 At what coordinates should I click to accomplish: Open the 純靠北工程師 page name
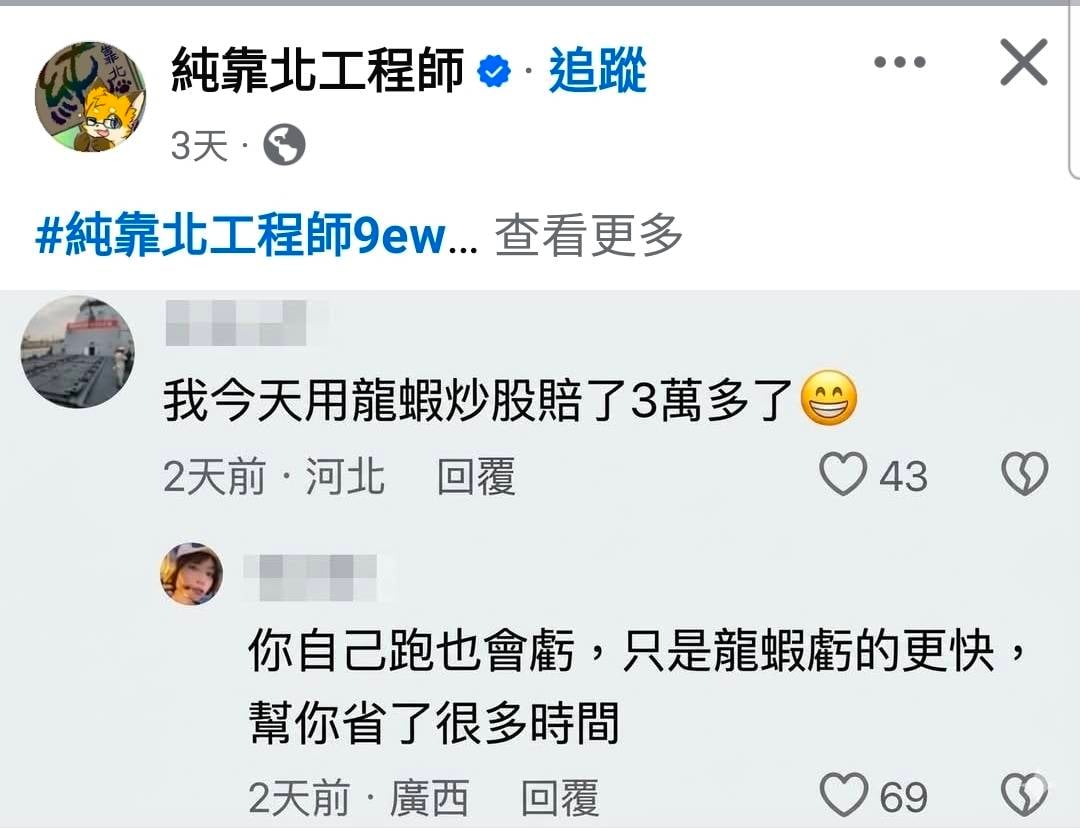318,70
